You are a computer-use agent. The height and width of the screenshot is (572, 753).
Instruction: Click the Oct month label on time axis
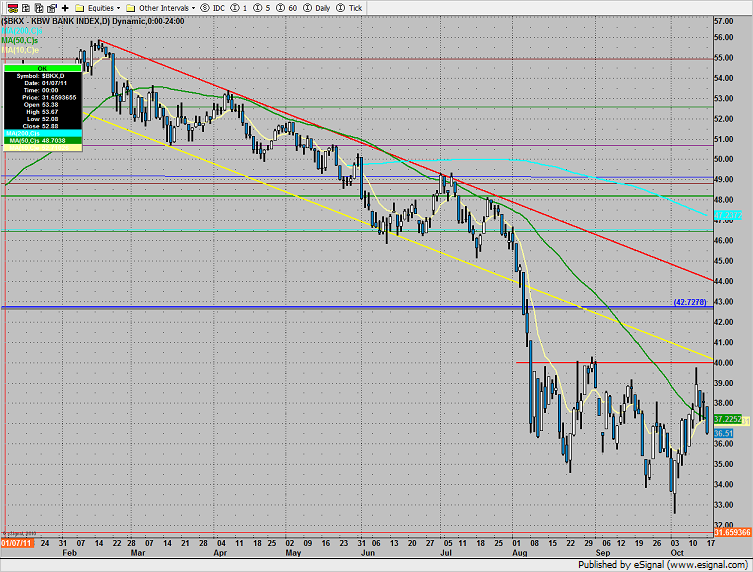click(x=677, y=553)
